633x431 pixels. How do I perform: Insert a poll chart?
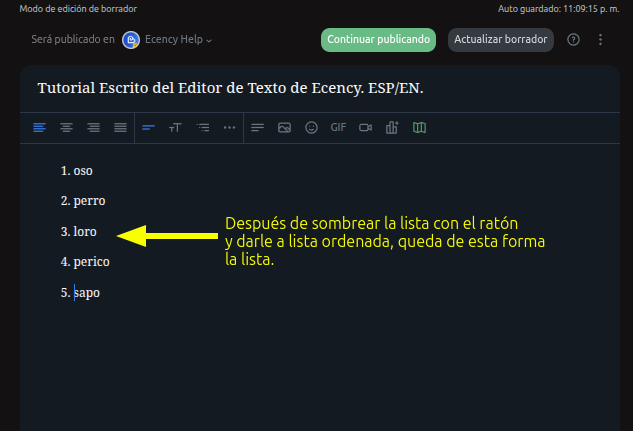(x=392, y=128)
